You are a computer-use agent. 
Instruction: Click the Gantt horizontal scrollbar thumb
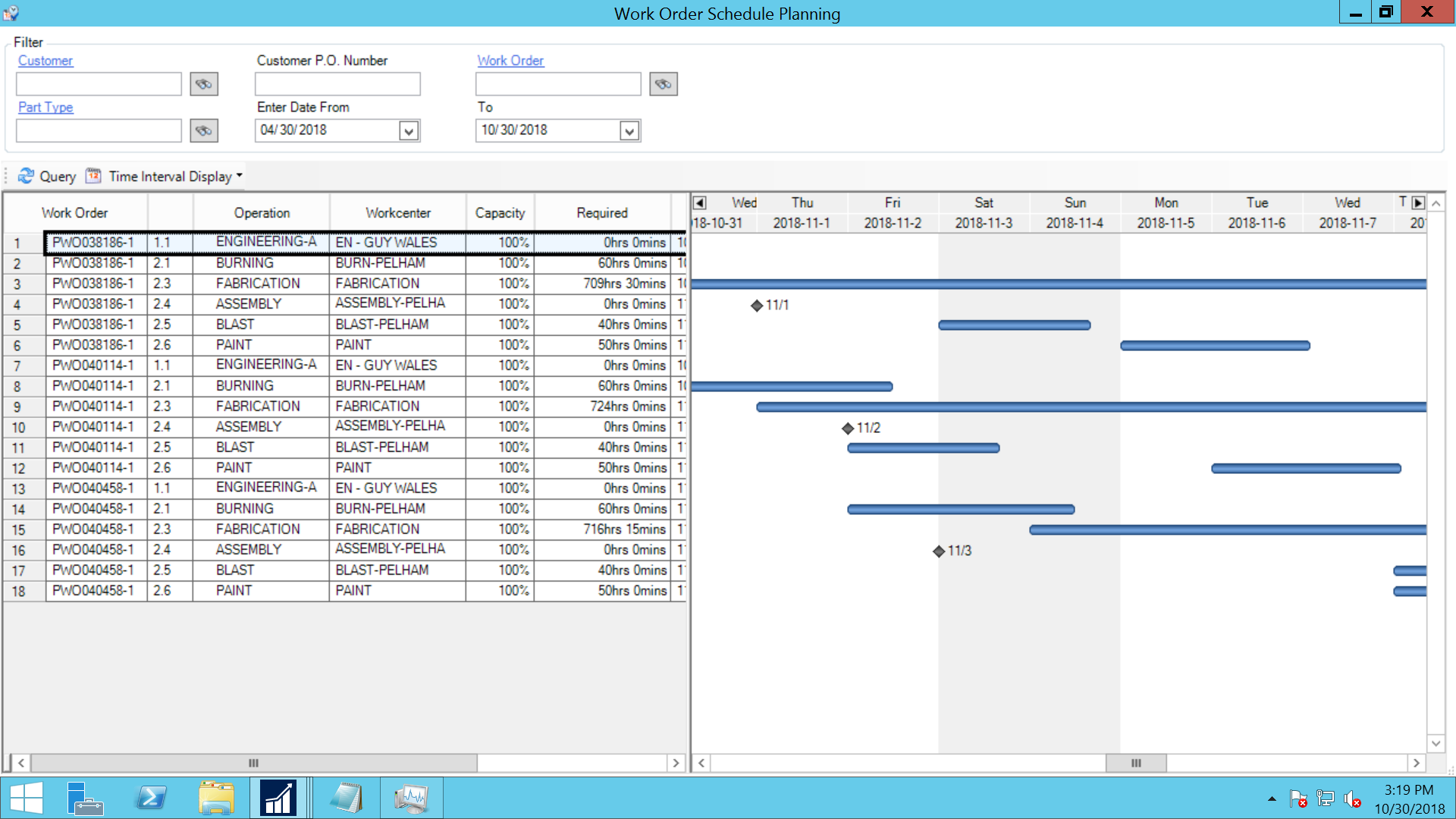(x=1135, y=763)
